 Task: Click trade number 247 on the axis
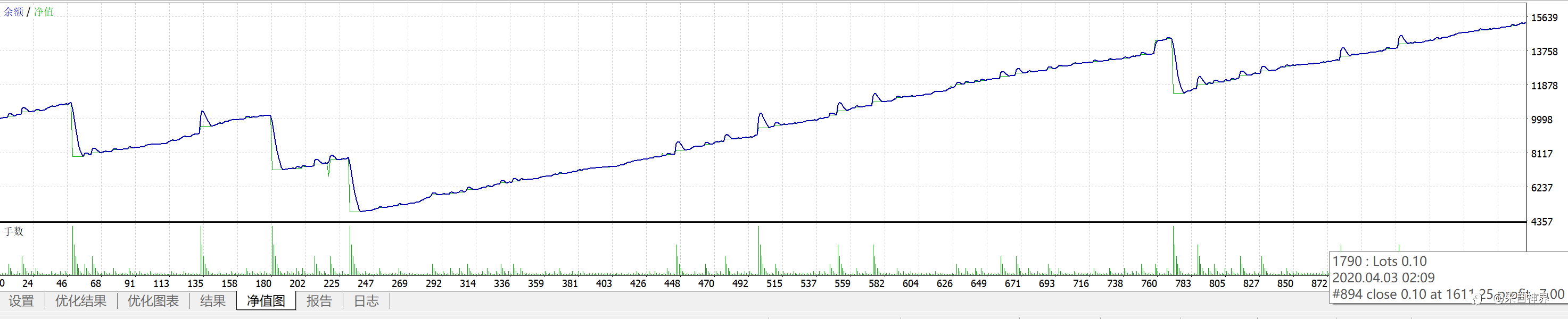[366, 283]
